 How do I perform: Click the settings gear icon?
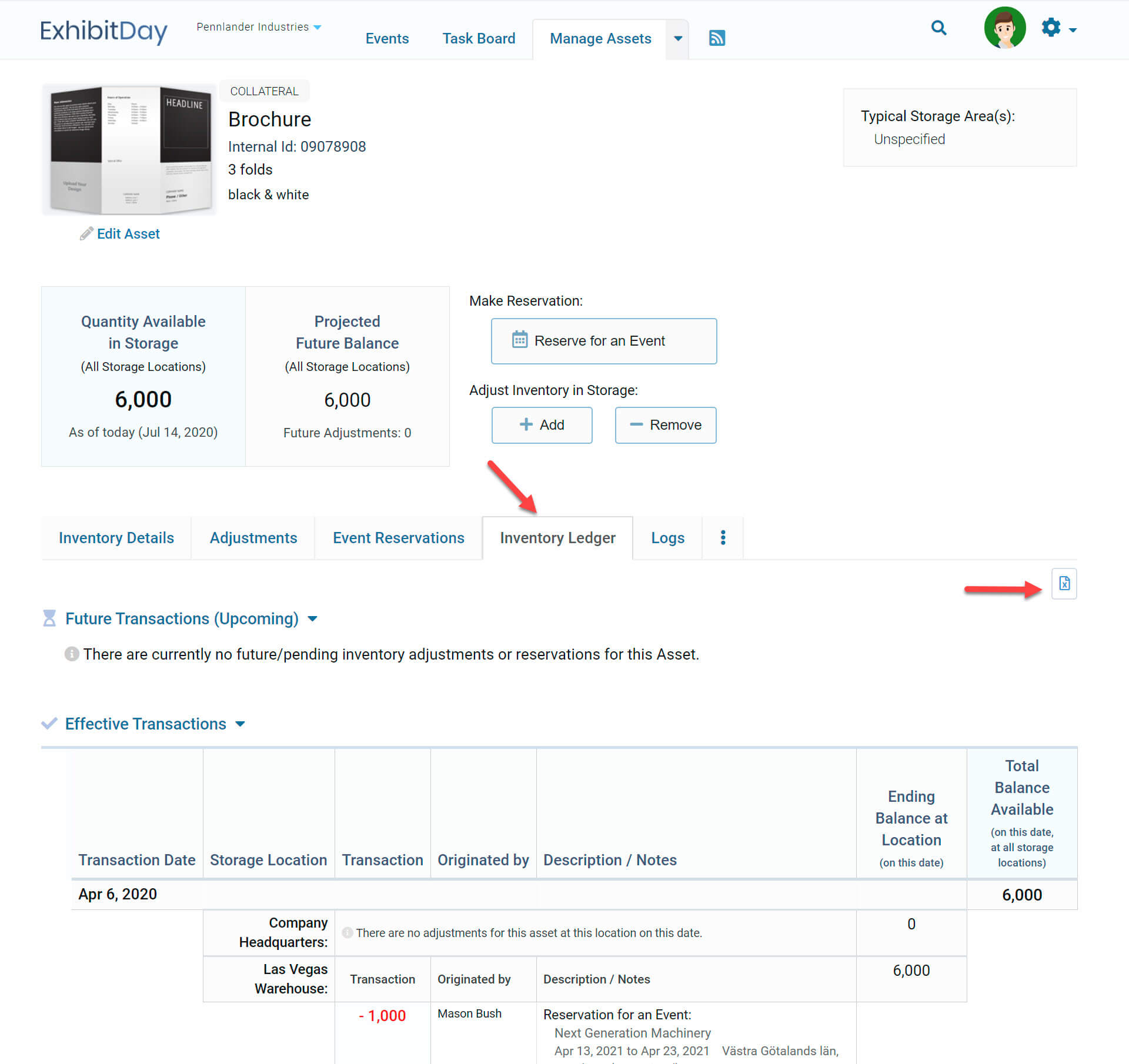point(1051,27)
